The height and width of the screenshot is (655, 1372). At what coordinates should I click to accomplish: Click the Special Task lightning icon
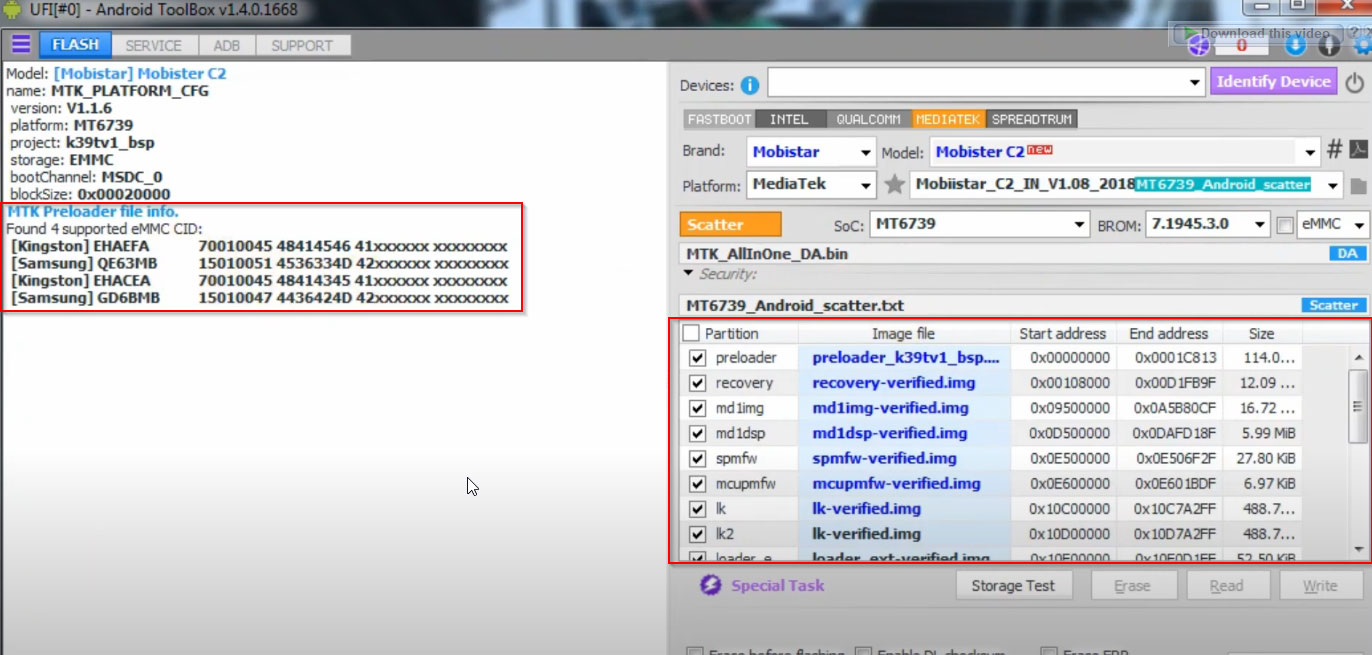(x=711, y=585)
